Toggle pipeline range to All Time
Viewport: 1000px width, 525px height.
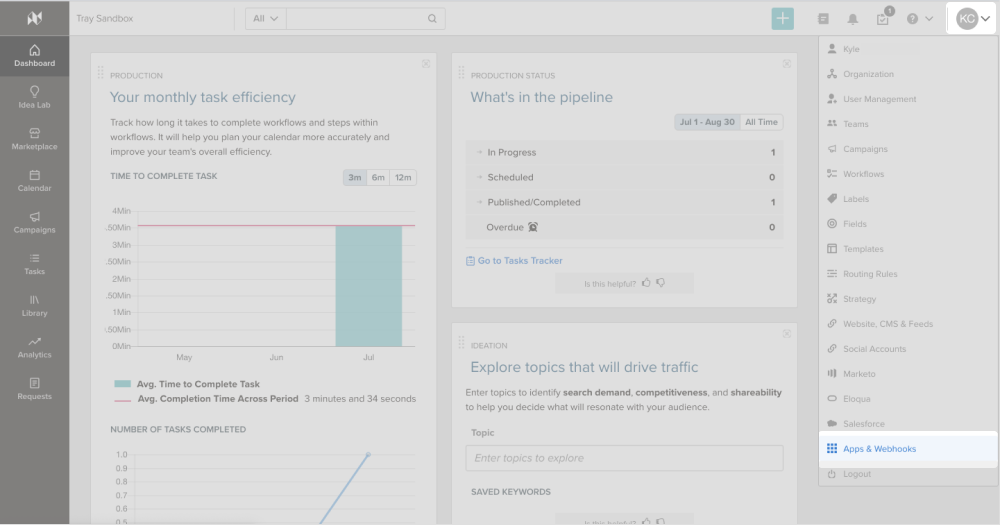tap(761, 122)
